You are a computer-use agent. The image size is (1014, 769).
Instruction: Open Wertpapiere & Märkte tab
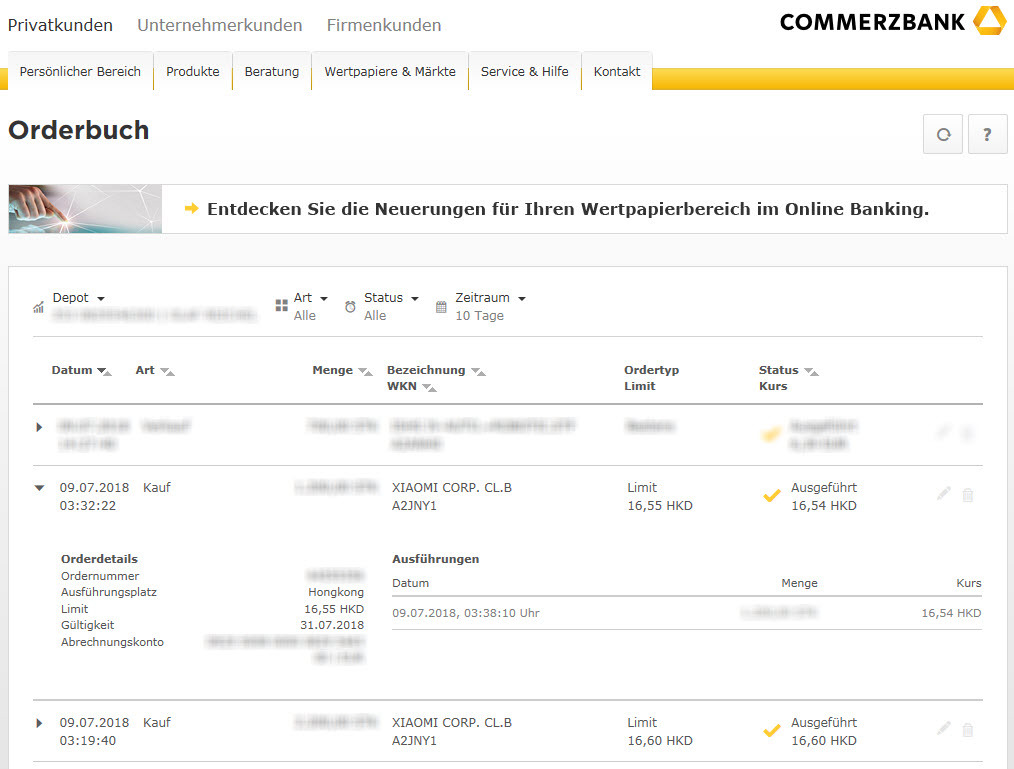point(390,71)
